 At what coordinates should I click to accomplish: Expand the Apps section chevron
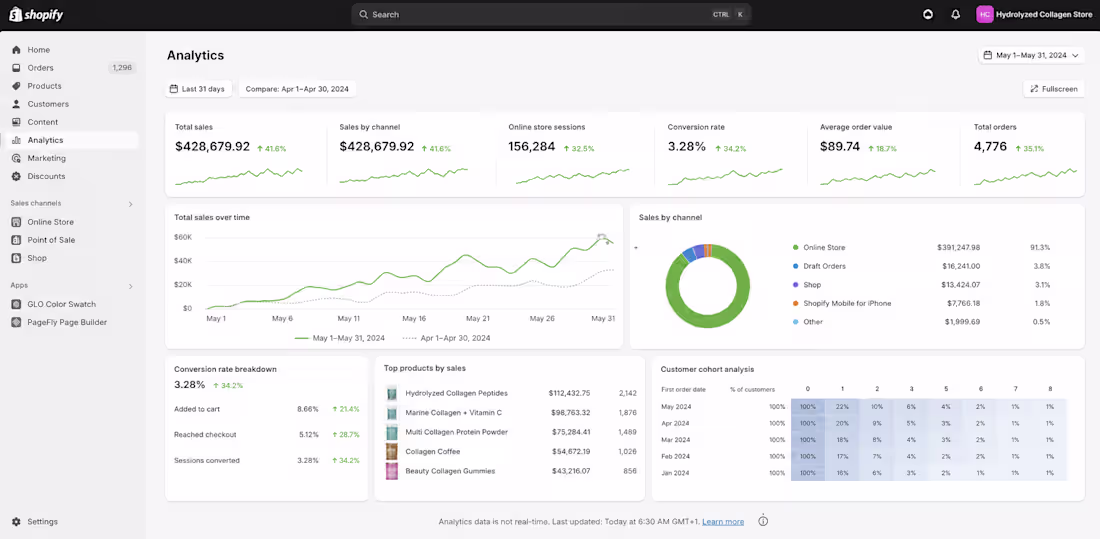[x=130, y=286]
